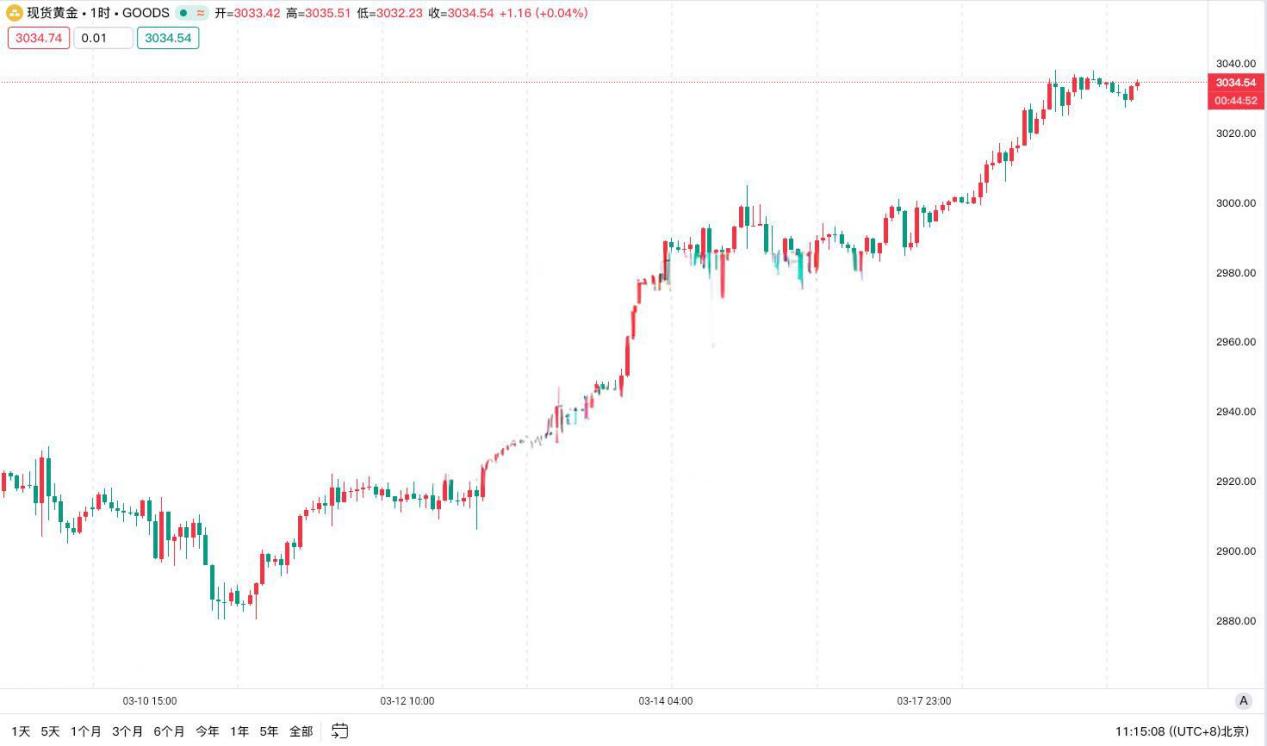This screenshot has height=746, width=1267.
Task: Select the 5年 time range
Action: pos(269,731)
